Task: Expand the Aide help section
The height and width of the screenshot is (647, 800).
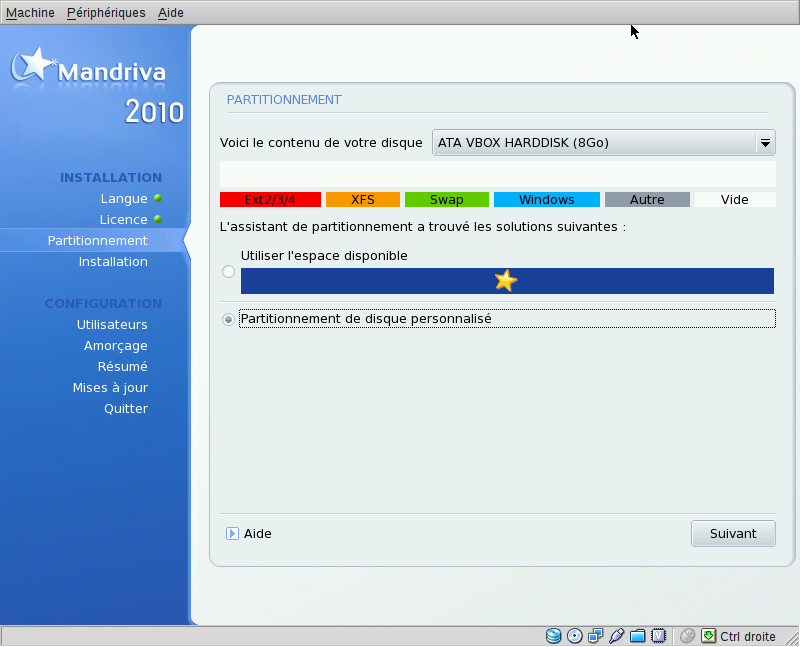Action: coord(249,534)
